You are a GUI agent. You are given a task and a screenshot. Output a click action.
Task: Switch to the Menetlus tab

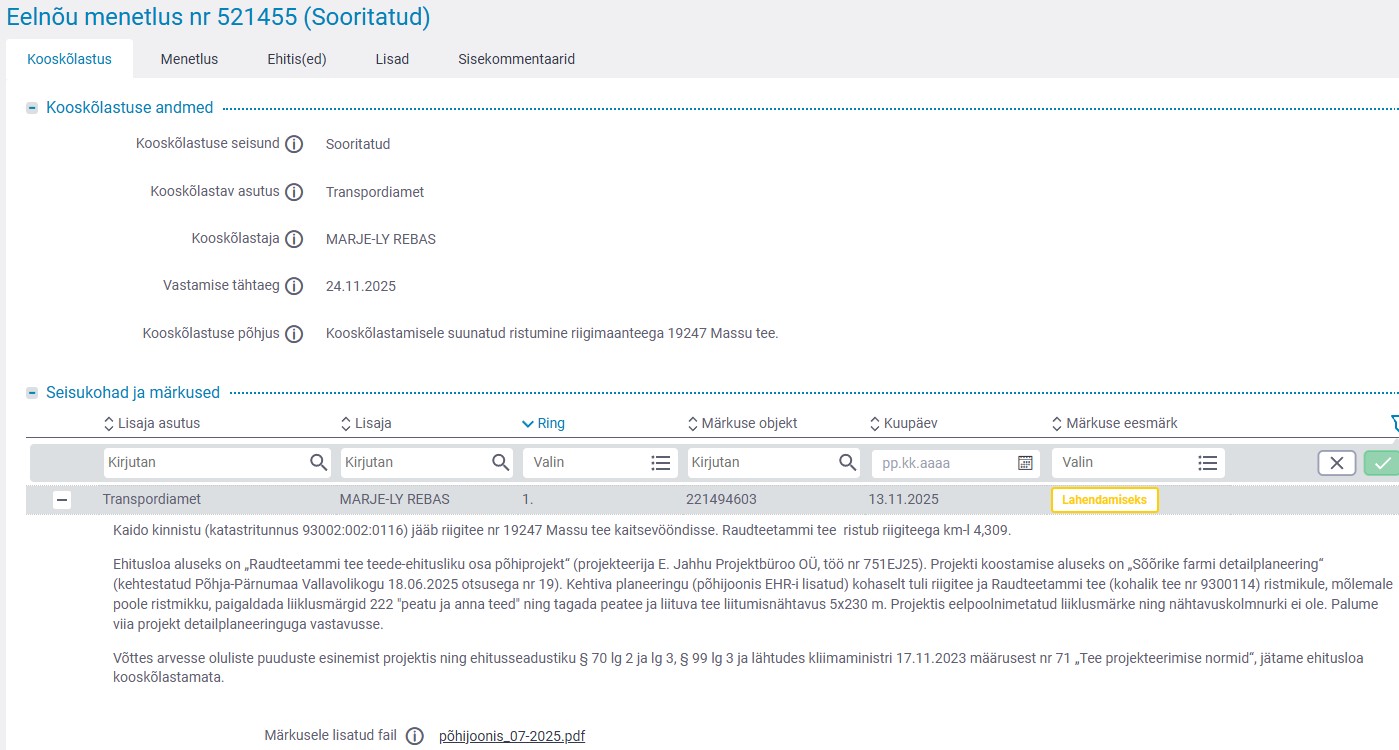pos(189,59)
